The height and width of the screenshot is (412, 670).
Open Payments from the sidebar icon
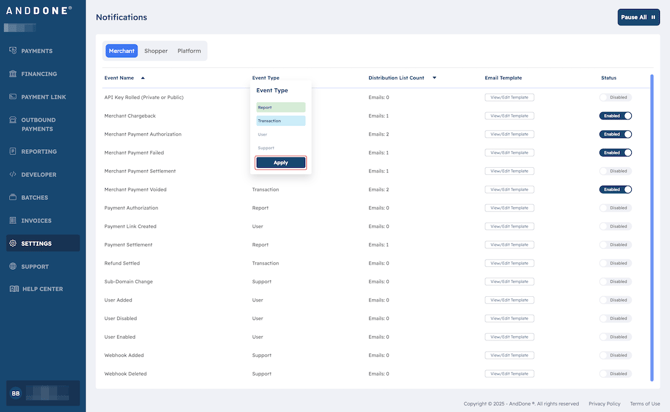click(13, 51)
